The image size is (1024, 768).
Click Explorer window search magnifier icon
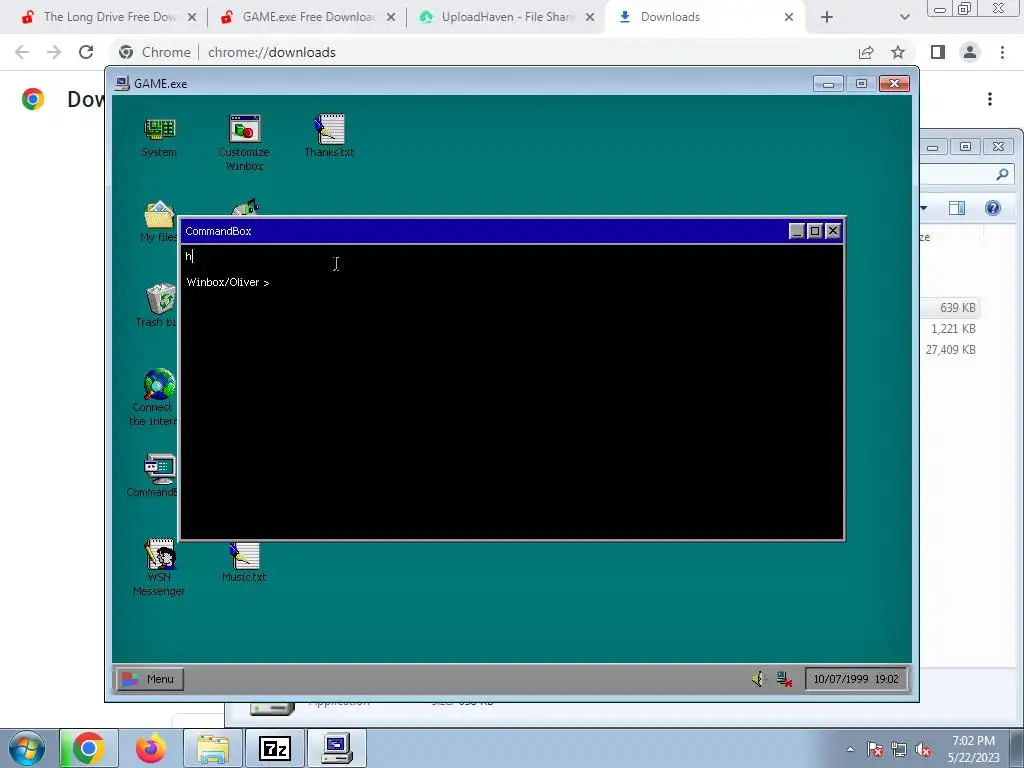1002,174
